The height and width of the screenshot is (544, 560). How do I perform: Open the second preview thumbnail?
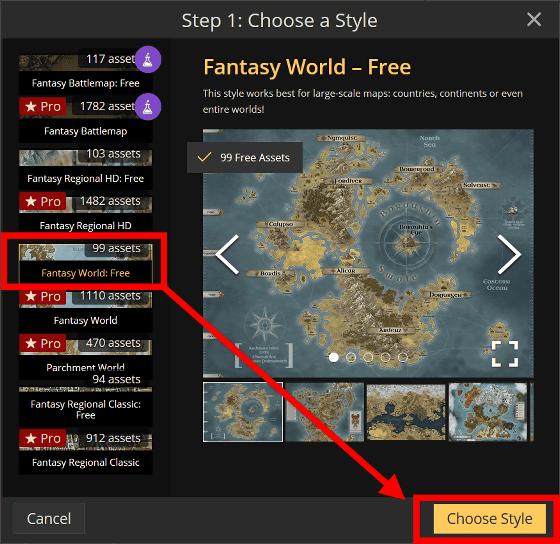pos(325,412)
